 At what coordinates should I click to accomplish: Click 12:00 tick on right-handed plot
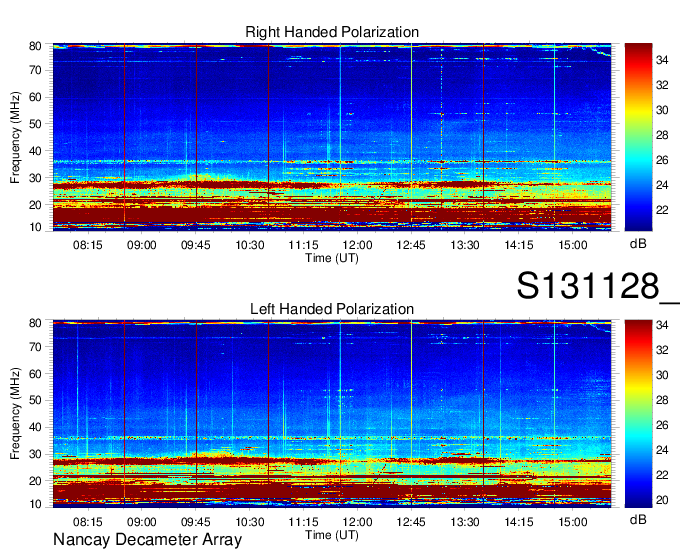click(x=357, y=245)
